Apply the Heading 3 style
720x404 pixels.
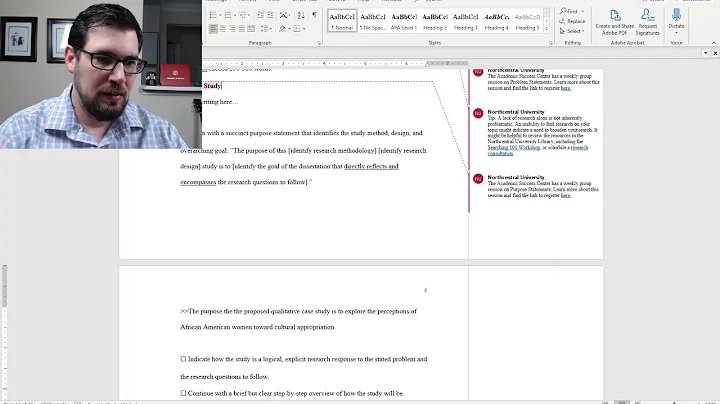click(x=466, y=21)
